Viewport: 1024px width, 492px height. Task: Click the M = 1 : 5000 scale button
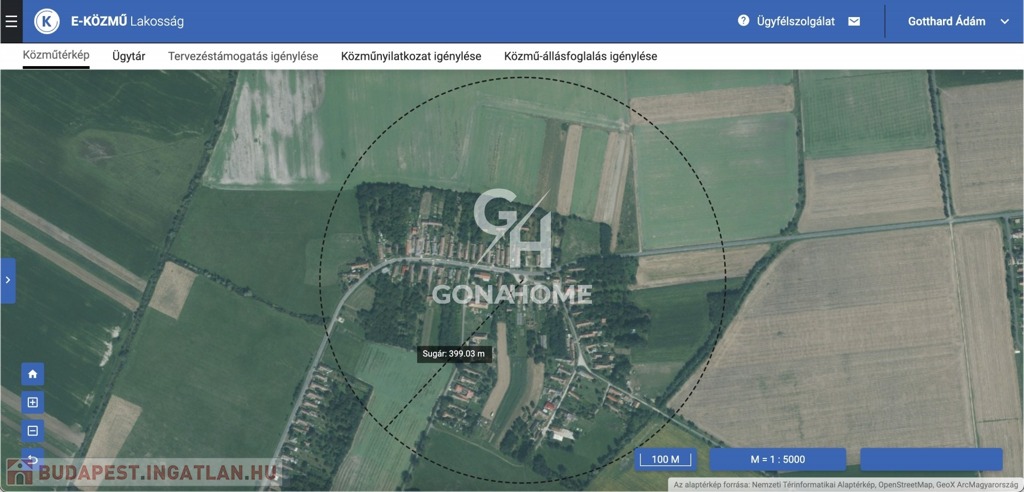(777, 459)
